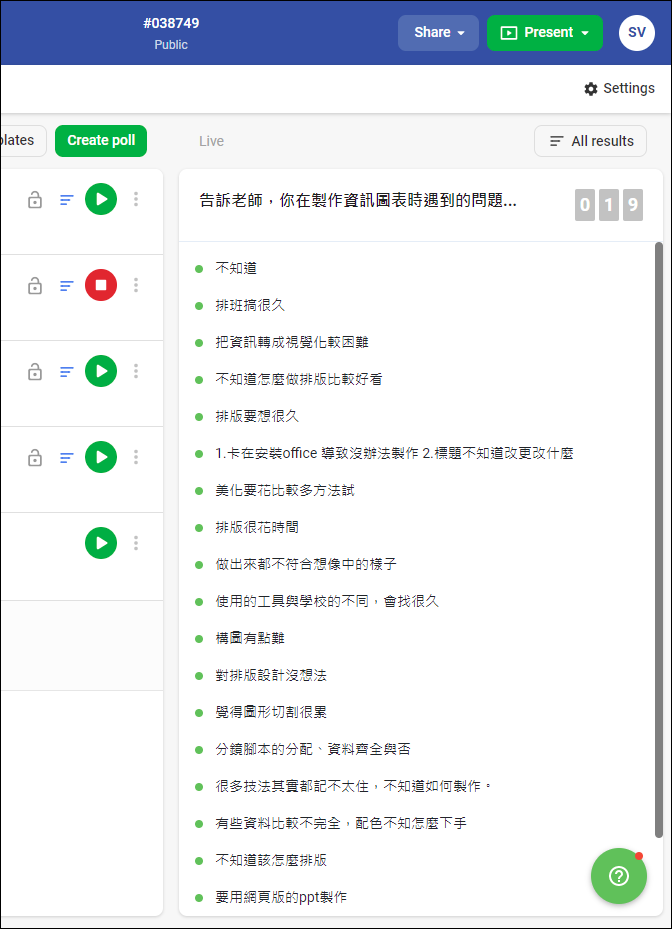Click the red stop poll button

click(101, 285)
